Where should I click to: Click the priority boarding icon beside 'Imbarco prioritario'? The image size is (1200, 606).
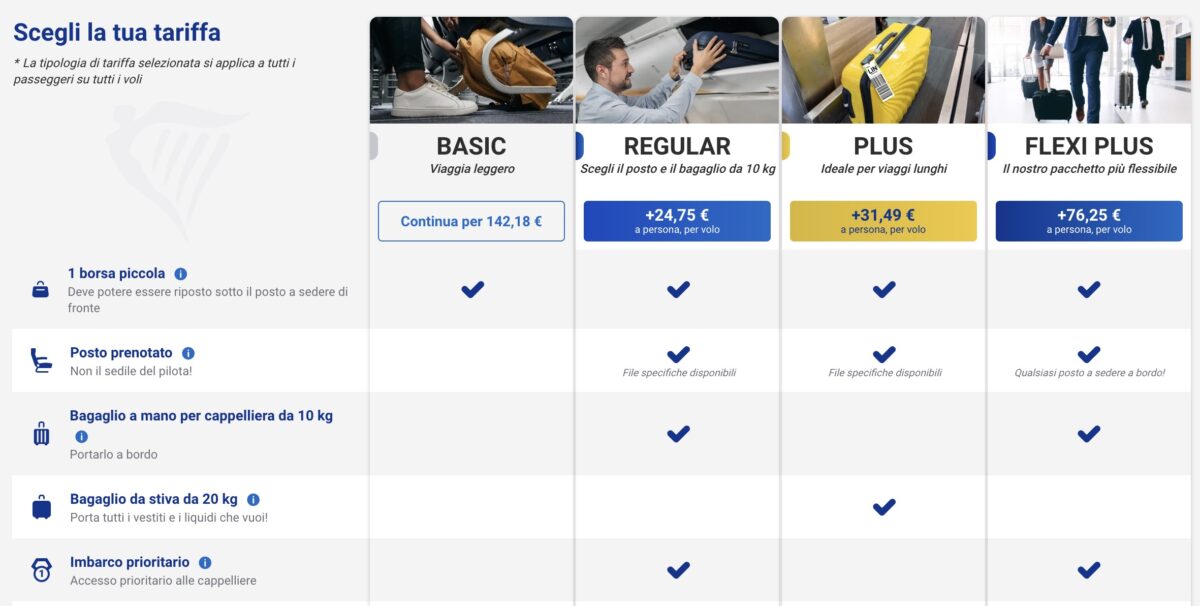[40, 569]
